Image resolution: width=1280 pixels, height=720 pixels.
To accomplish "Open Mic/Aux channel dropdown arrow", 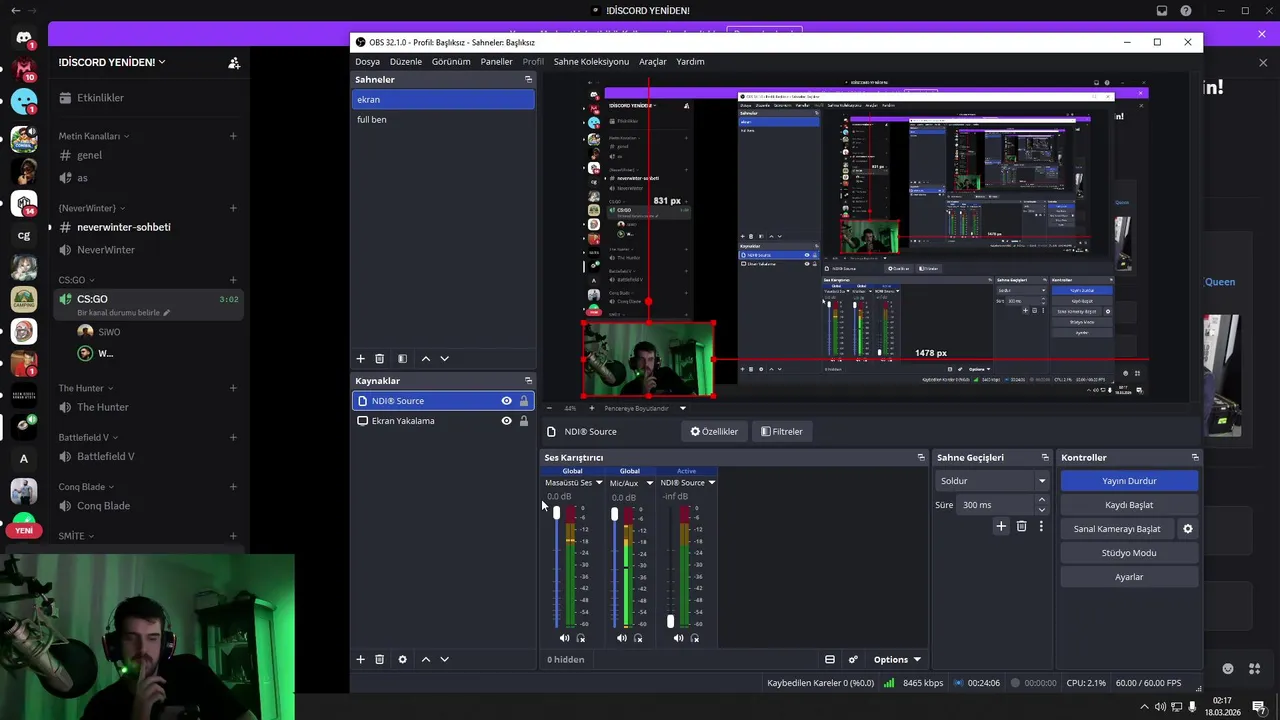I will [649, 483].
